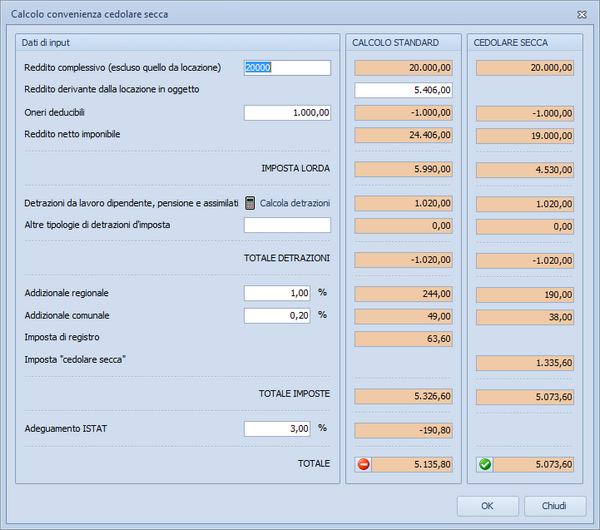Click the Dati di input panel header
Image resolution: width=600 pixels, height=530 pixels.
point(178,42)
